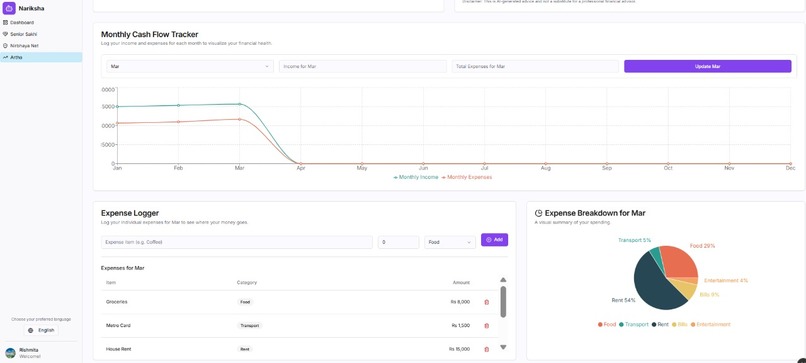Click Rishmita's profile avatar
Screen dimensions: 806x363
(x=10, y=353)
